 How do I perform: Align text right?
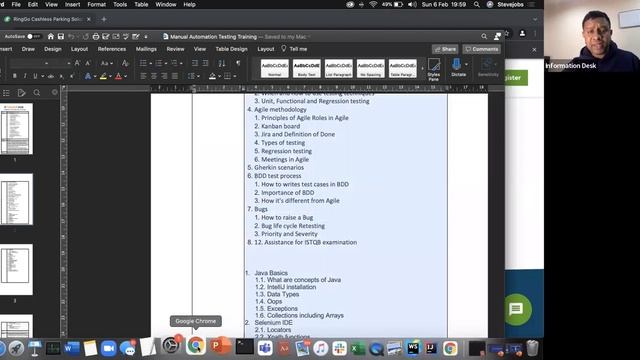click(164, 76)
